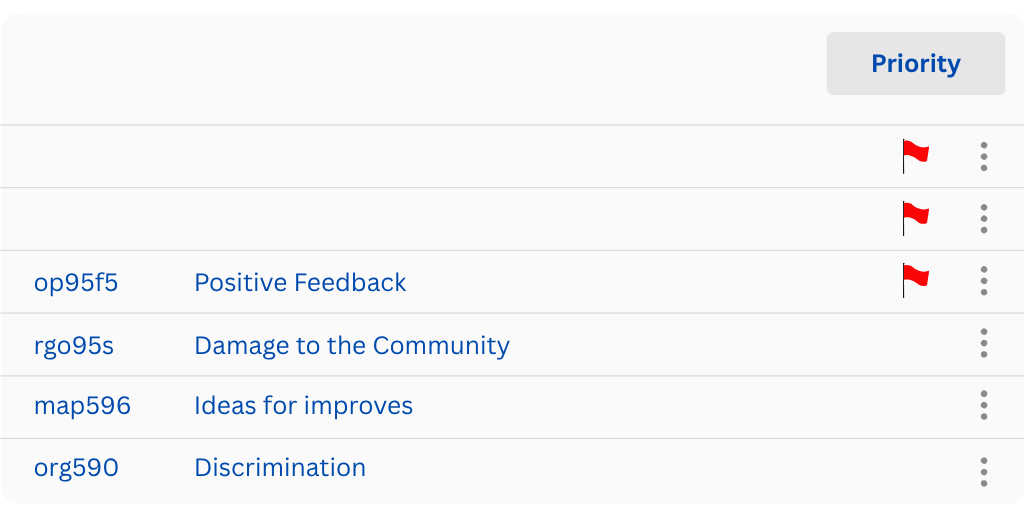Screen dimensions: 1024x510
Task: Click the Priority column header button
Action: (x=915, y=64)
